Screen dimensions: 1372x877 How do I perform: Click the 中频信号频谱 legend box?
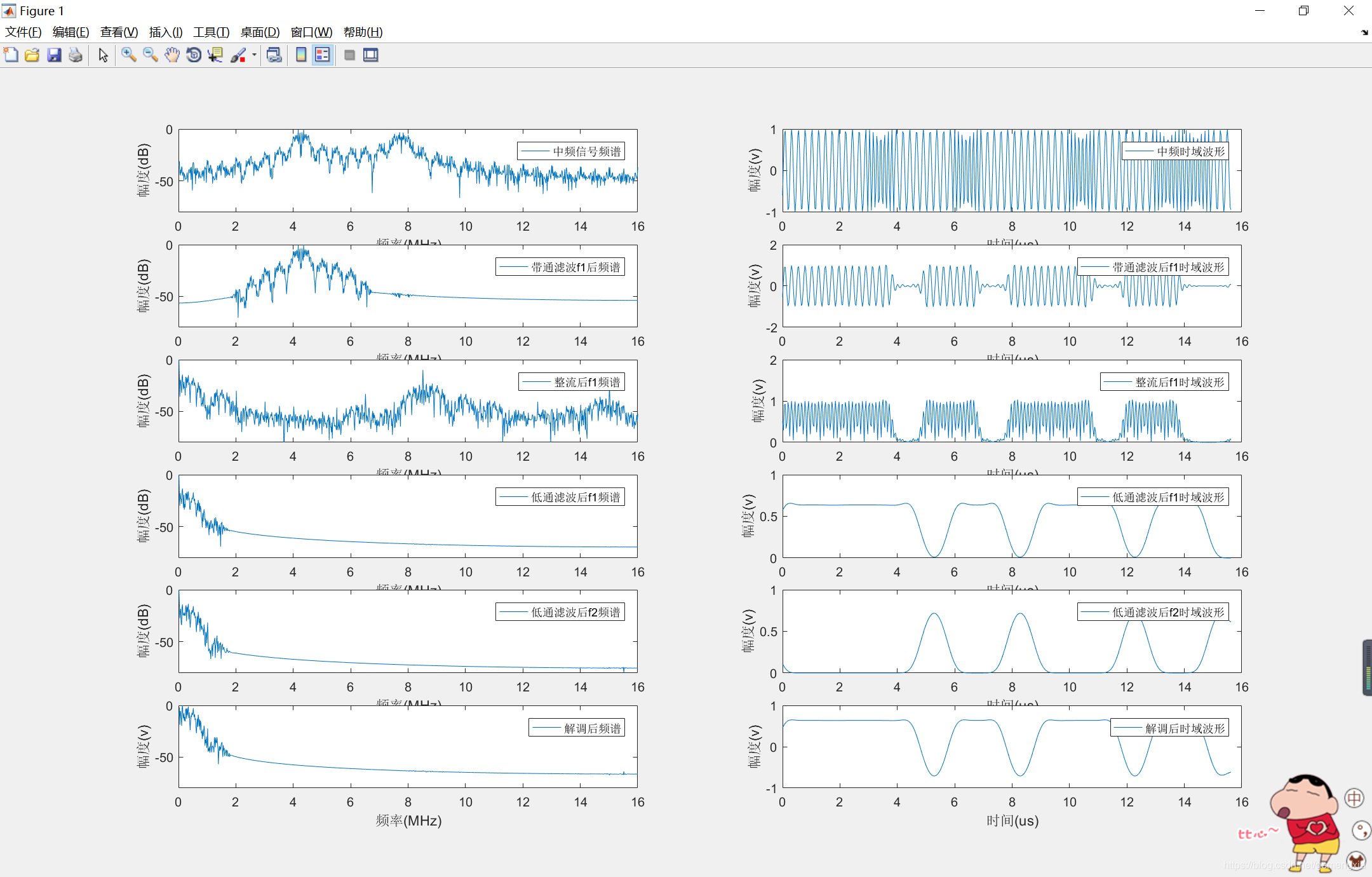click(570, 151)
